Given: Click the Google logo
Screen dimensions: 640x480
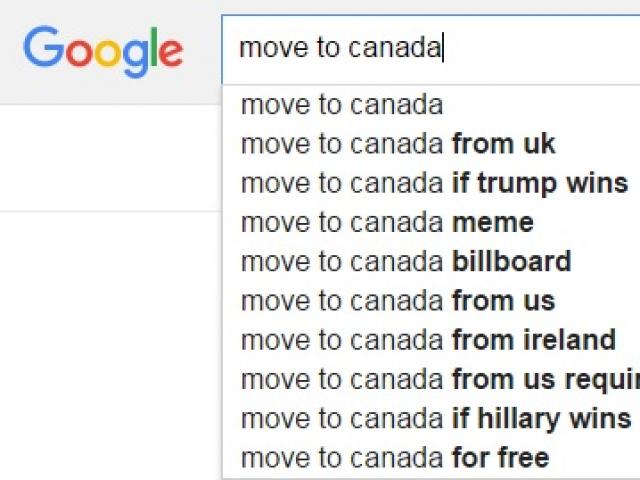Looking at the screenshot, I should click(103, 50).
